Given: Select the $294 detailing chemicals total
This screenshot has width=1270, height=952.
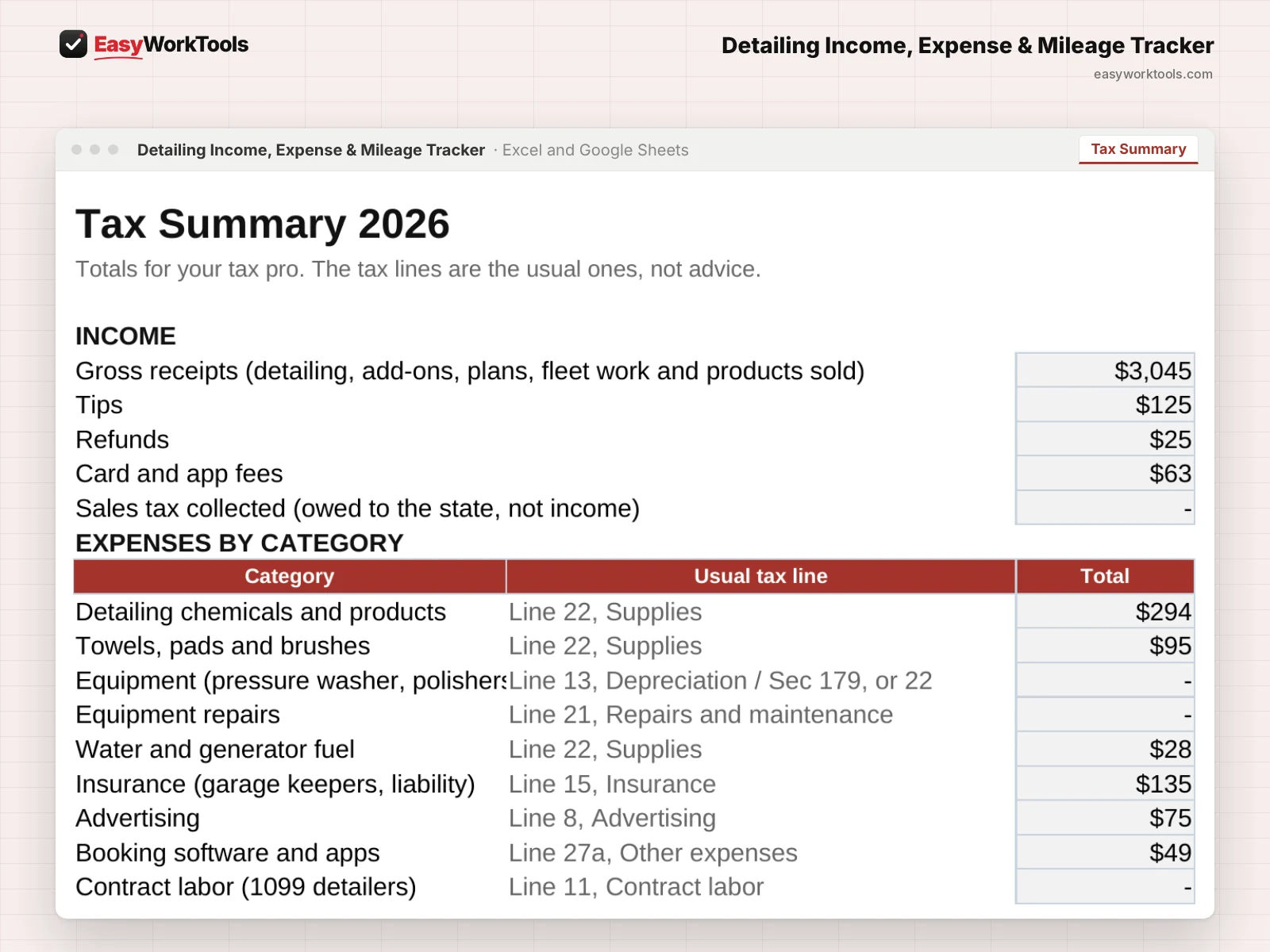Looking at the screenshot, I should pyautogui.click(x=1105, y=612).
